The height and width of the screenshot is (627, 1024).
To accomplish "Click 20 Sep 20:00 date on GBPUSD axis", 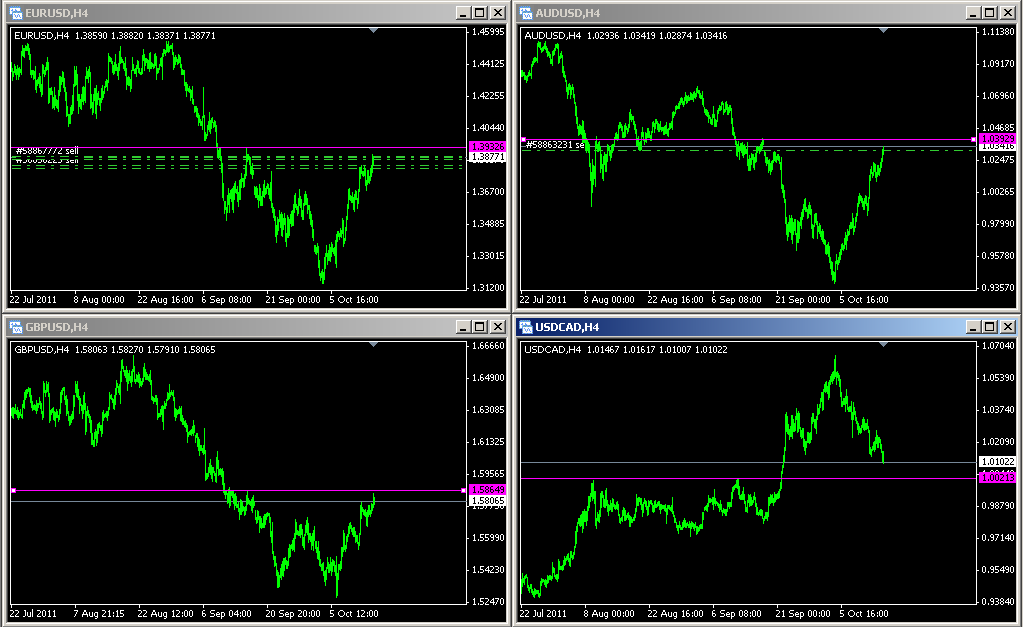I will [293, 614].
